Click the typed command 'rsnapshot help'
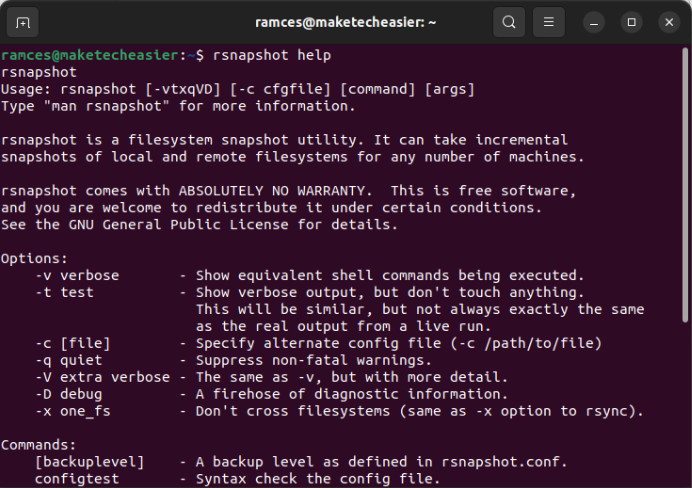The height and width of the screenshot is (488, 692). tap(272, 56)
